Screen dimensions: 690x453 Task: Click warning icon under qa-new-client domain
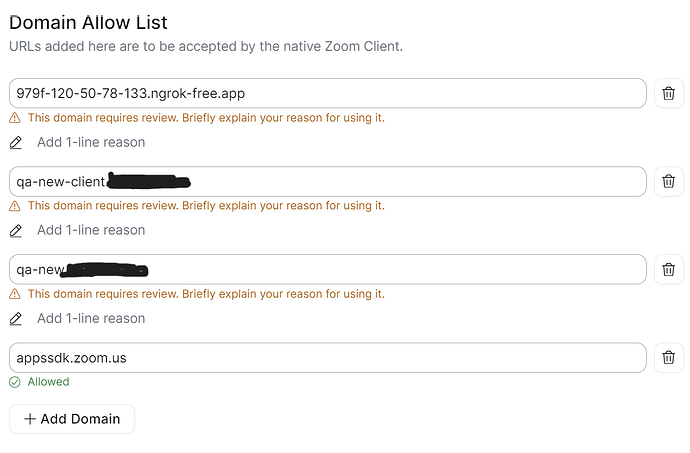point(15,206)
